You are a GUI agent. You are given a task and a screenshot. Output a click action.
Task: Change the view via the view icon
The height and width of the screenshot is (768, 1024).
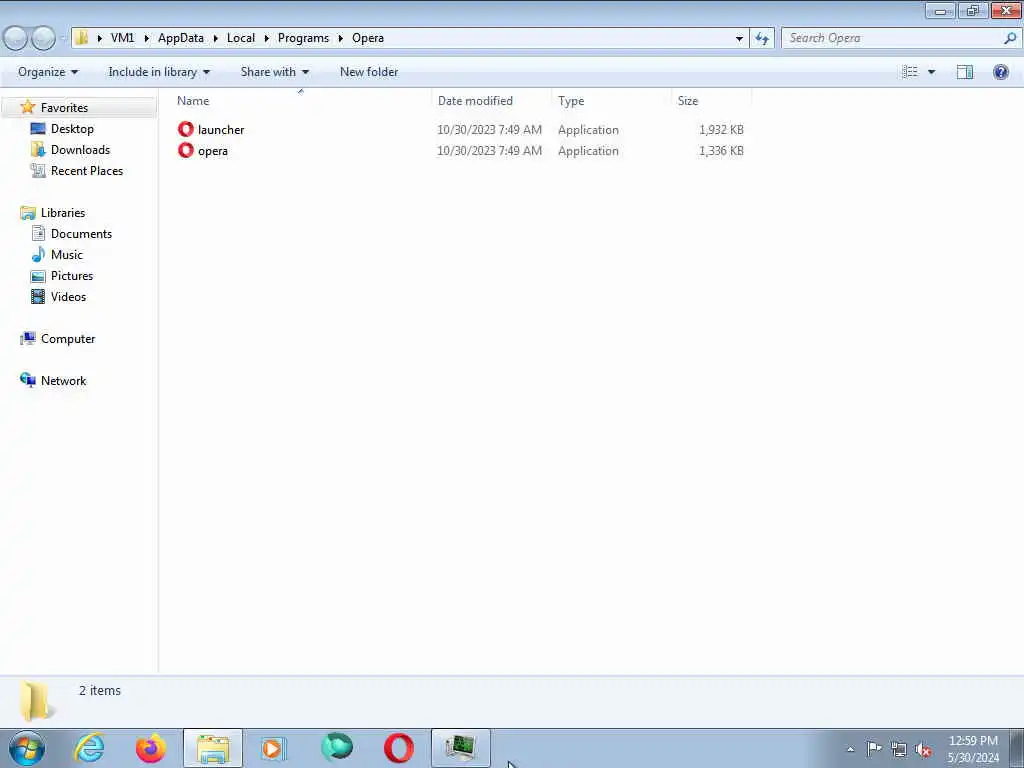(910, 72)
